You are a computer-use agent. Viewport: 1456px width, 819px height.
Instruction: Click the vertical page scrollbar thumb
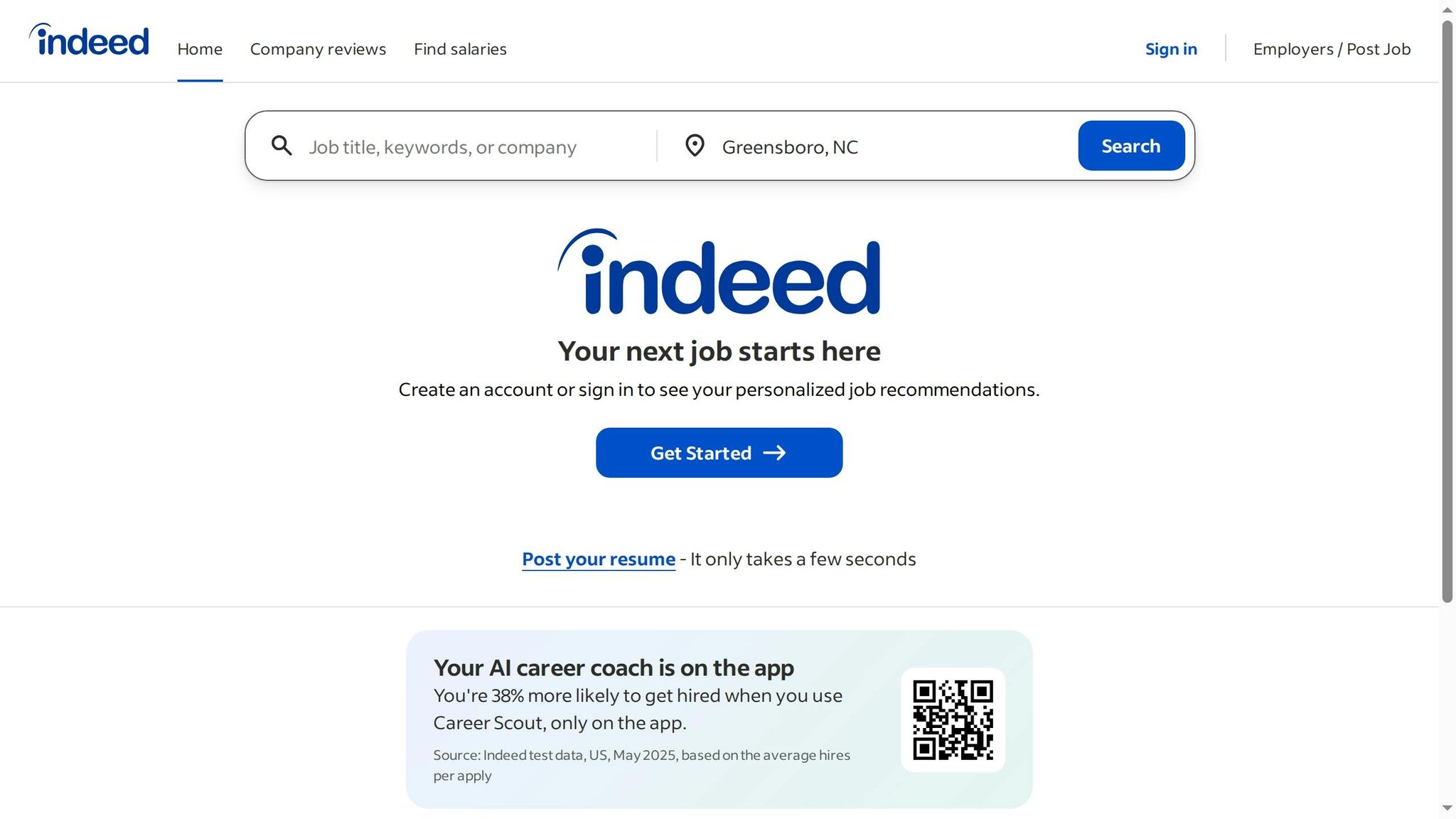(x=1447, y=313)
